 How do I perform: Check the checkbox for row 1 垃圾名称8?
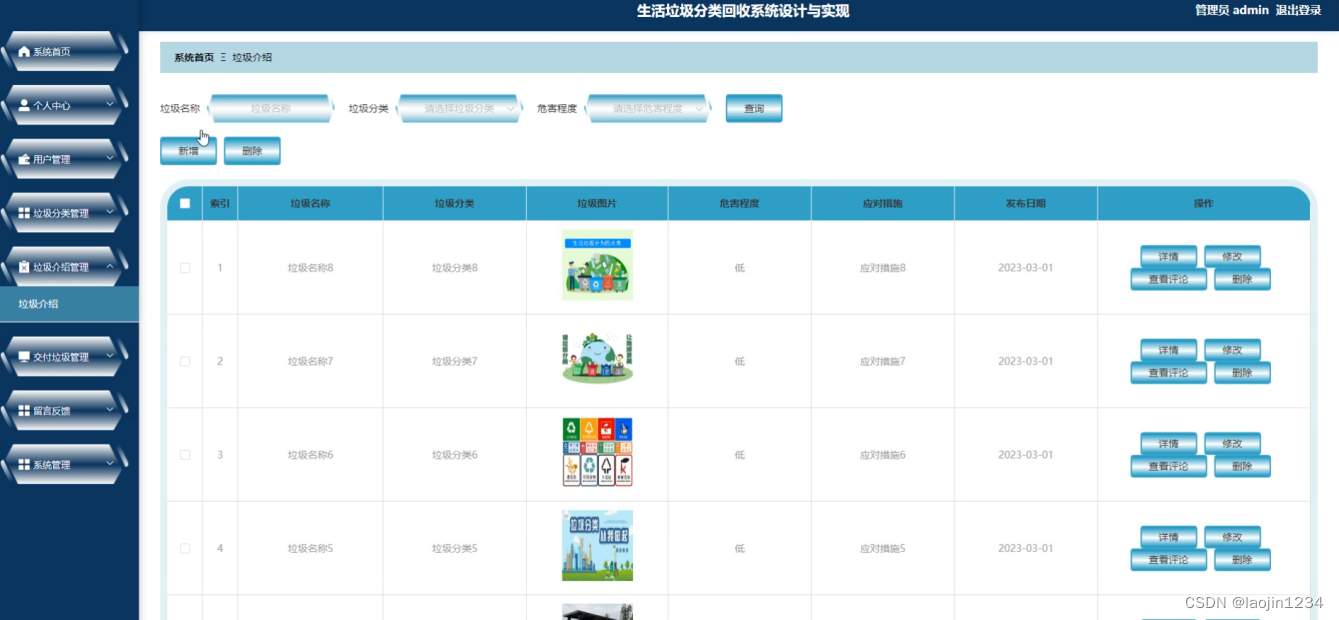pos(183,267)
